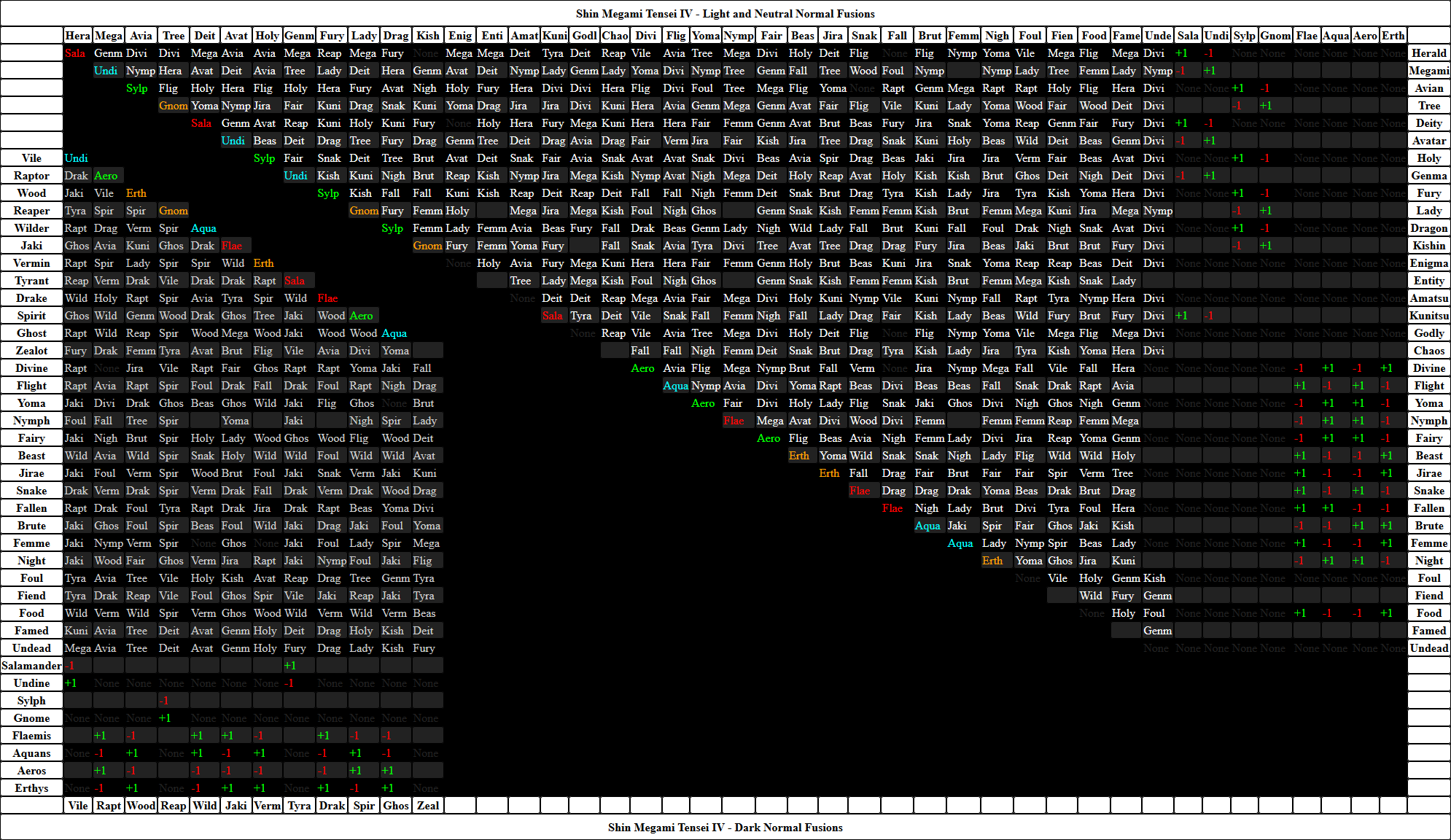Click the Tyrant row header on left
Screen dimensions: 1451x840
(x=31, y=280)
